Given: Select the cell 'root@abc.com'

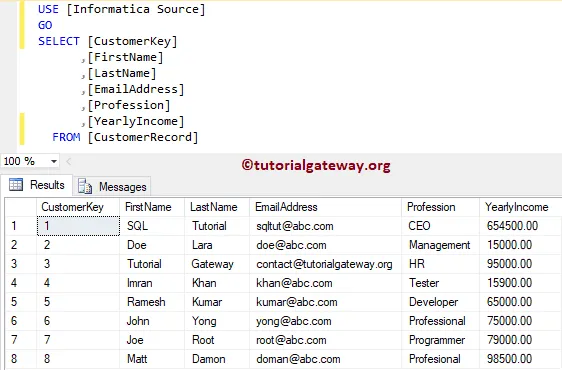Looking at the screenshot, I should [x=325, y=340].
